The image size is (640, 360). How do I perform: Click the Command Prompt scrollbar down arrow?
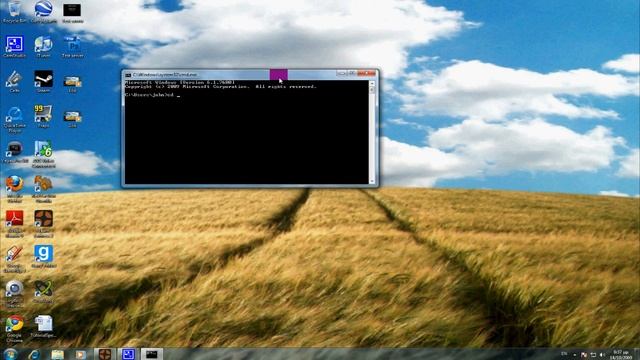(372, 181)
